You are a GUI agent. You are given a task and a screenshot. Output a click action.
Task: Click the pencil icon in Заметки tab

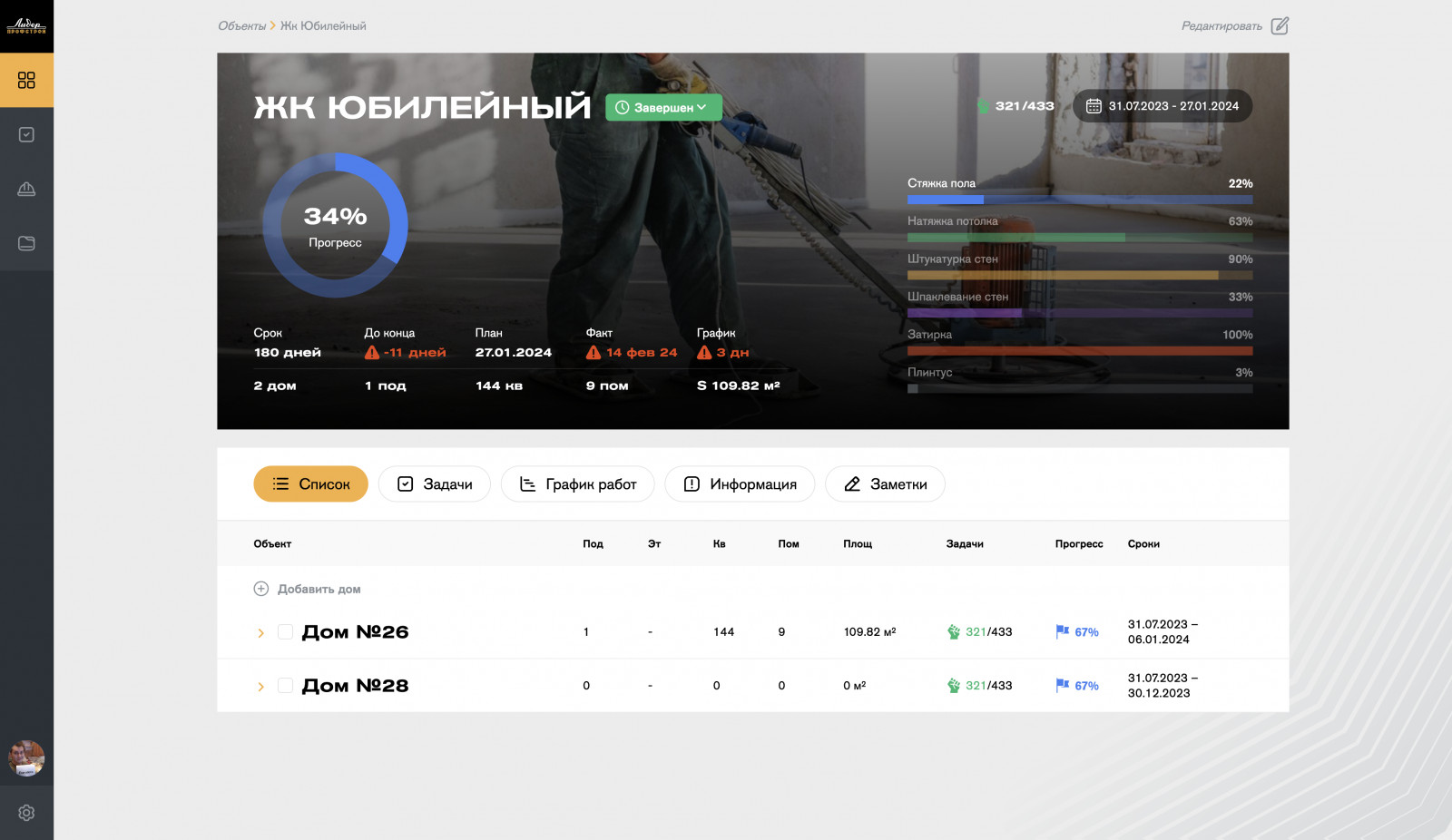click(x=852, y=483)
